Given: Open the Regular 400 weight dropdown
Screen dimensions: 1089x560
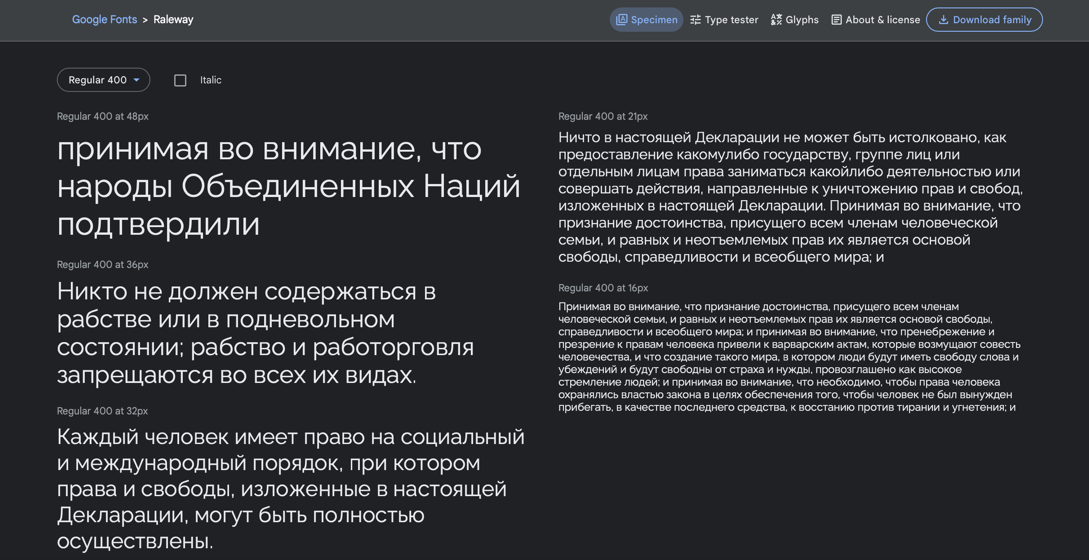Looking at the screenshot, I should point(98,80).
